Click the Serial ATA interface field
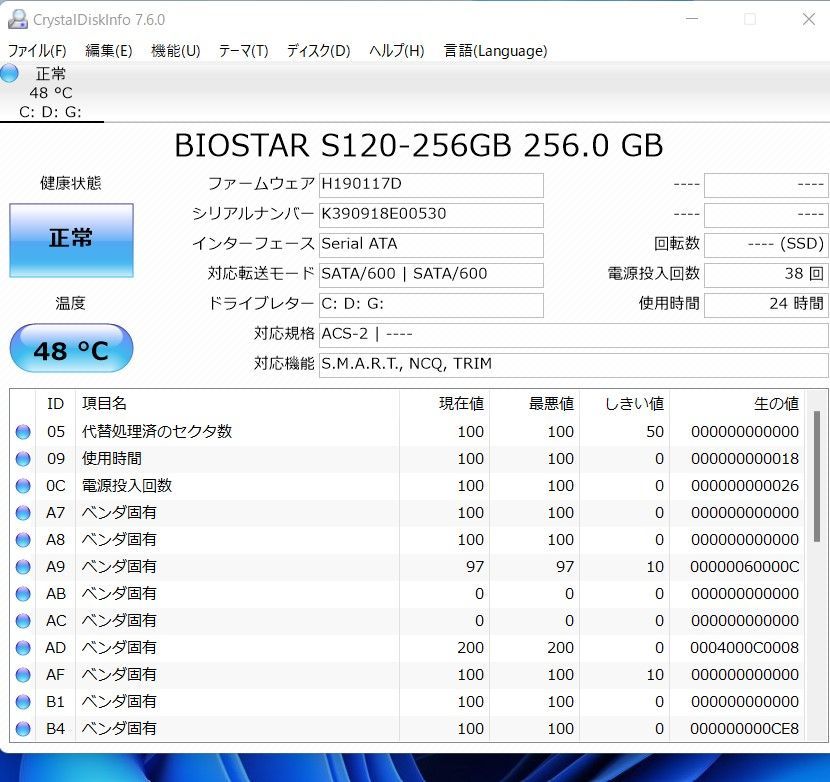The image size is (830, 782). point(431,245)
